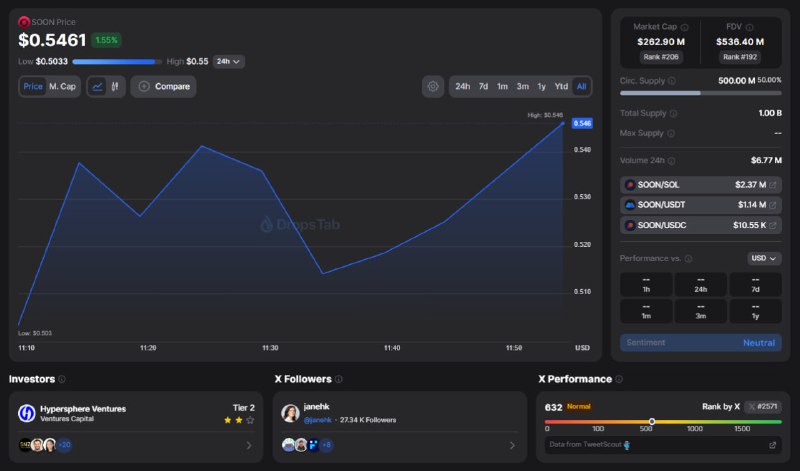Click the #2571 Rank by X badge
Screen dimensions: 800x471
(762, 407)
